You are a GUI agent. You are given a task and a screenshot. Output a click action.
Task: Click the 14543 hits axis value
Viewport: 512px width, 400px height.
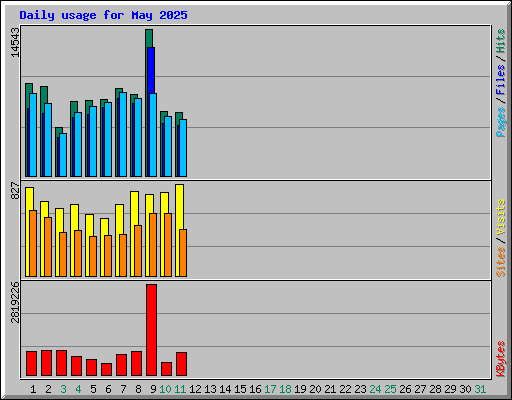[15, 42]
